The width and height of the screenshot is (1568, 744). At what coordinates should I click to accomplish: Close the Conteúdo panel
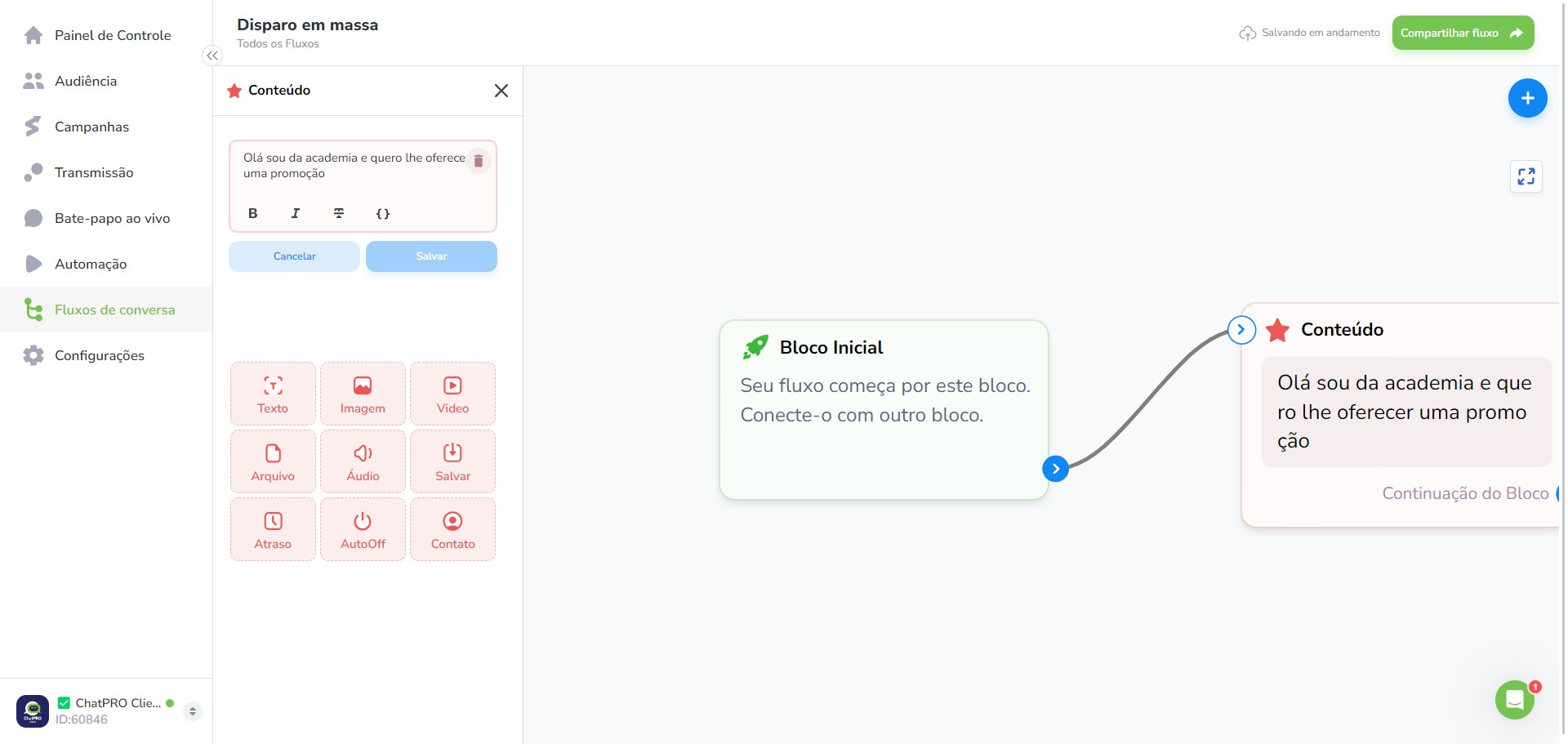[x=501, y=91]
